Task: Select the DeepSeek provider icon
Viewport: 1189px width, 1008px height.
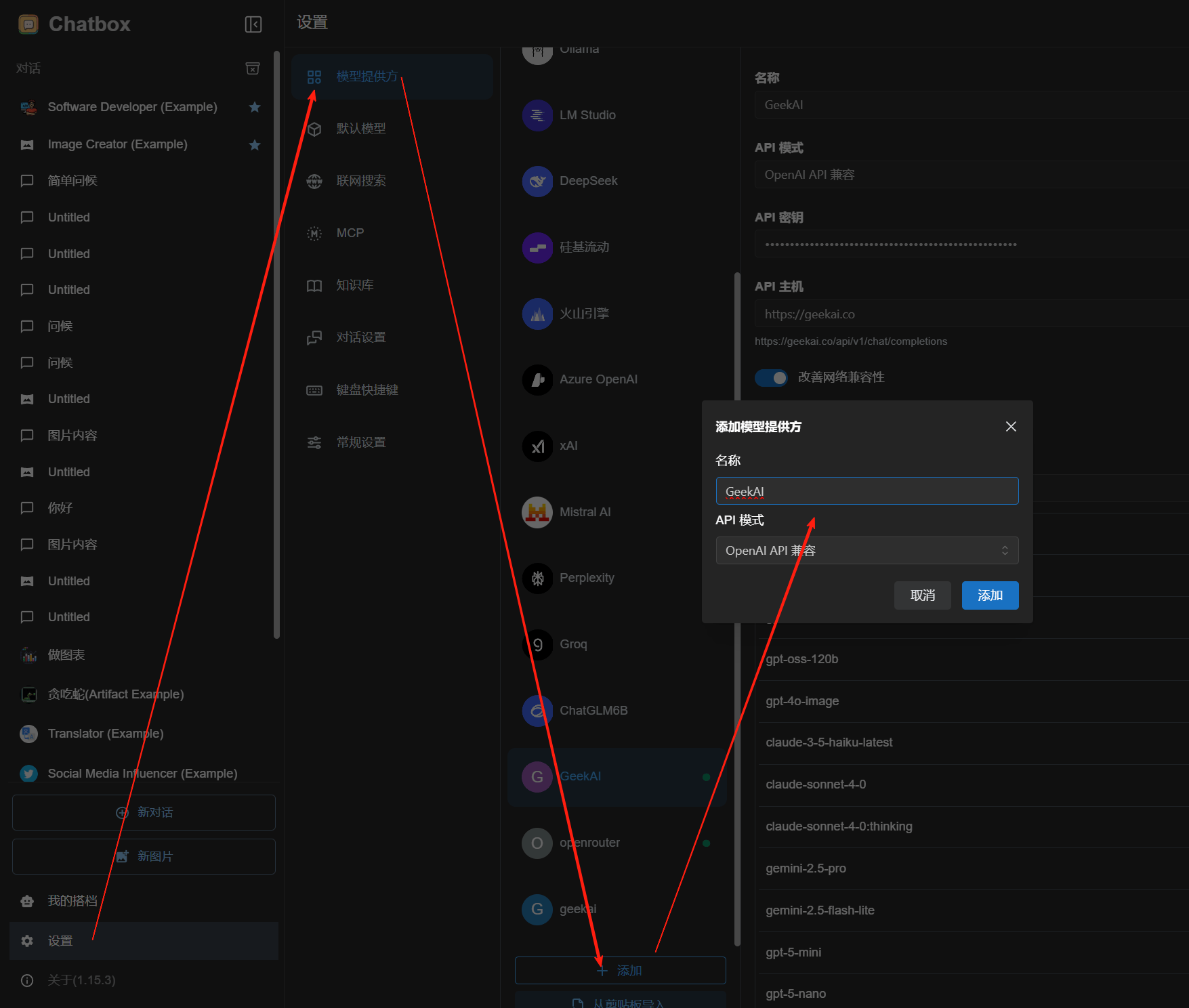Action: [537, 181]
